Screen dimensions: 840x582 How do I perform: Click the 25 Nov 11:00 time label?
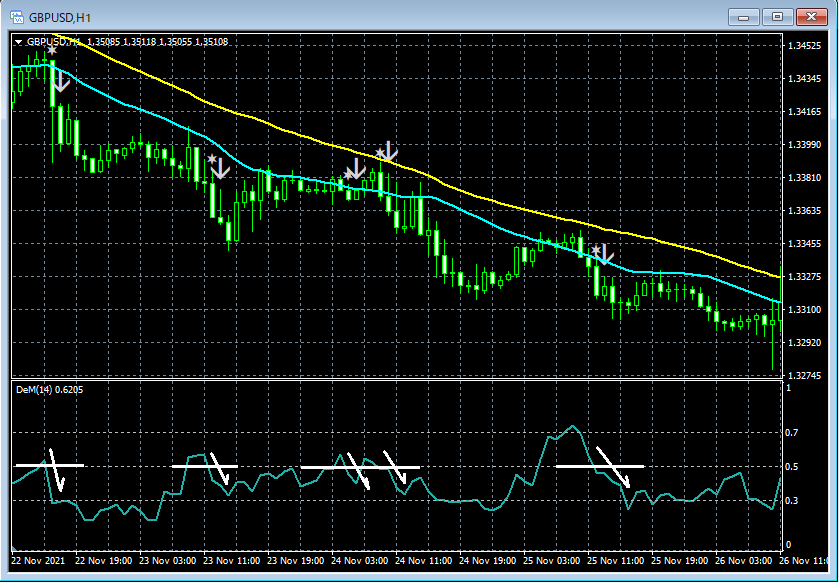616,561
